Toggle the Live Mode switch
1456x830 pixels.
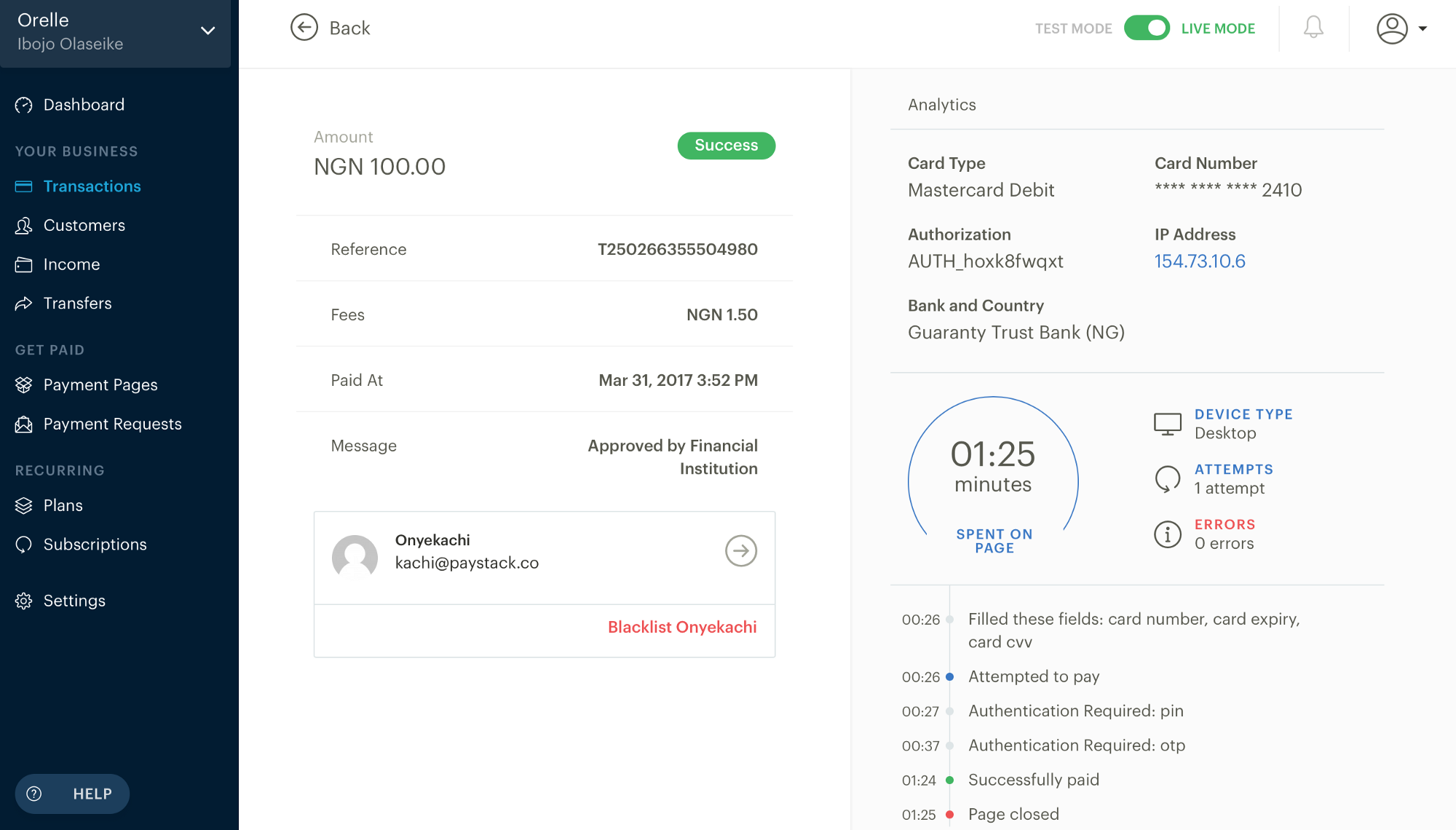1147,28
